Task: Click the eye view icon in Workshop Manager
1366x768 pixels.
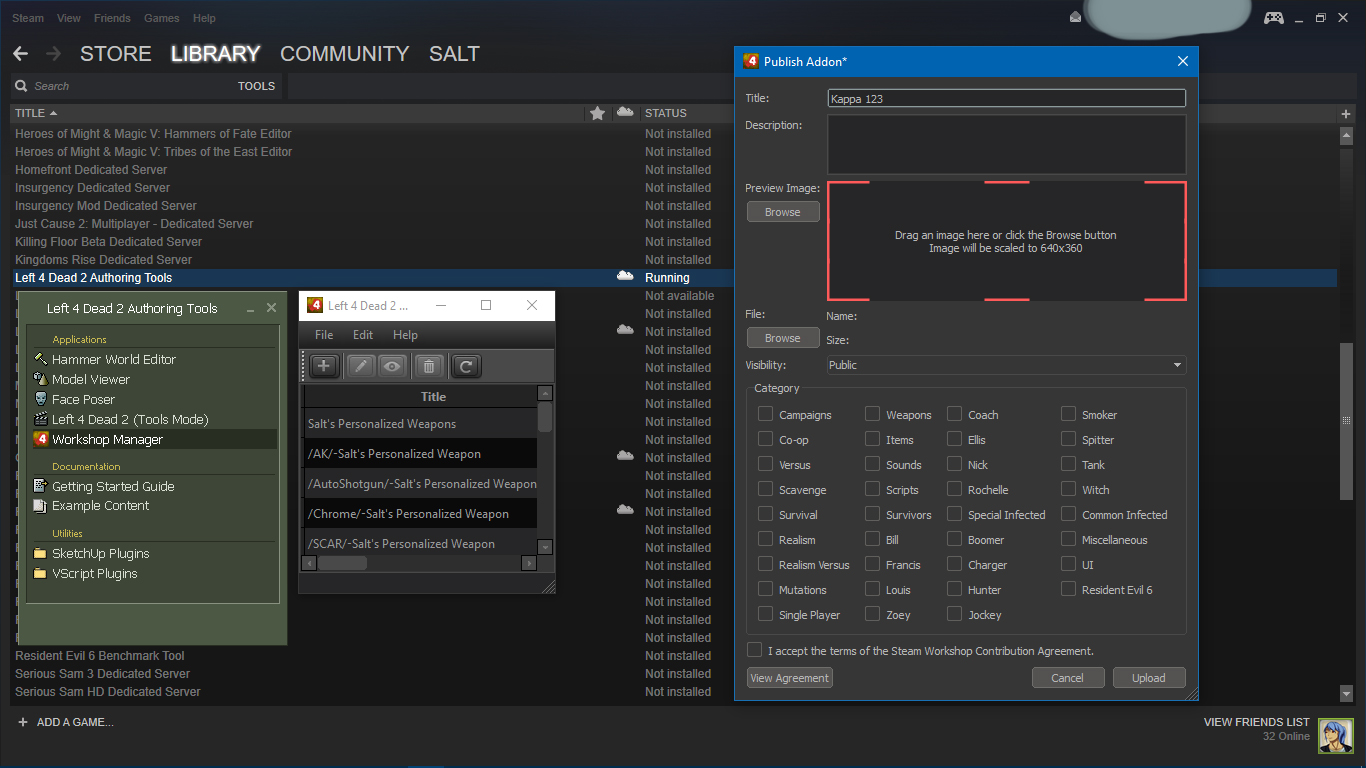Action: (x=391, y=366)
